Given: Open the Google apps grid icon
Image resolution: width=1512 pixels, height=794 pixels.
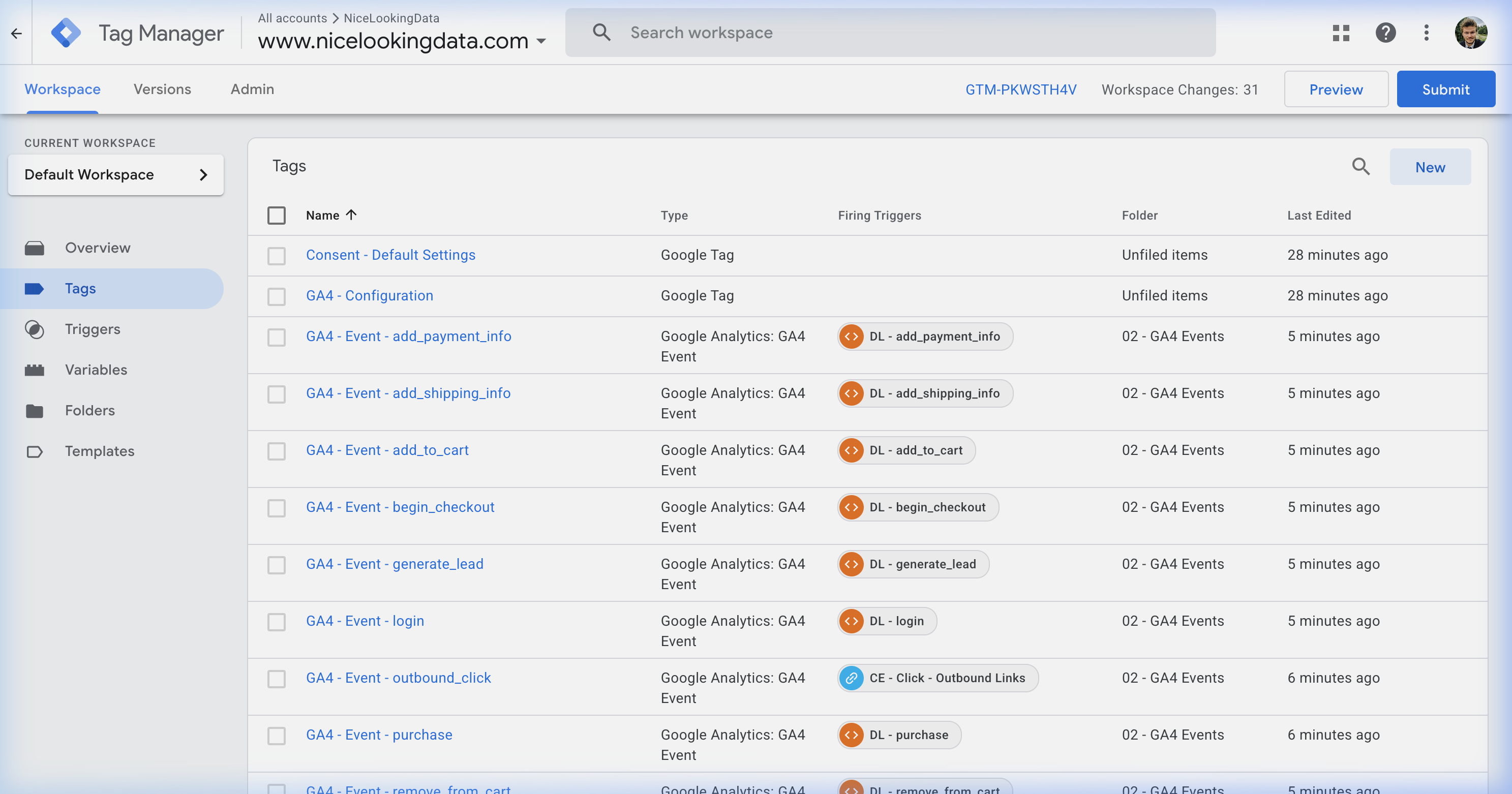Looking at the screenshot, I should click(1341, 33).
